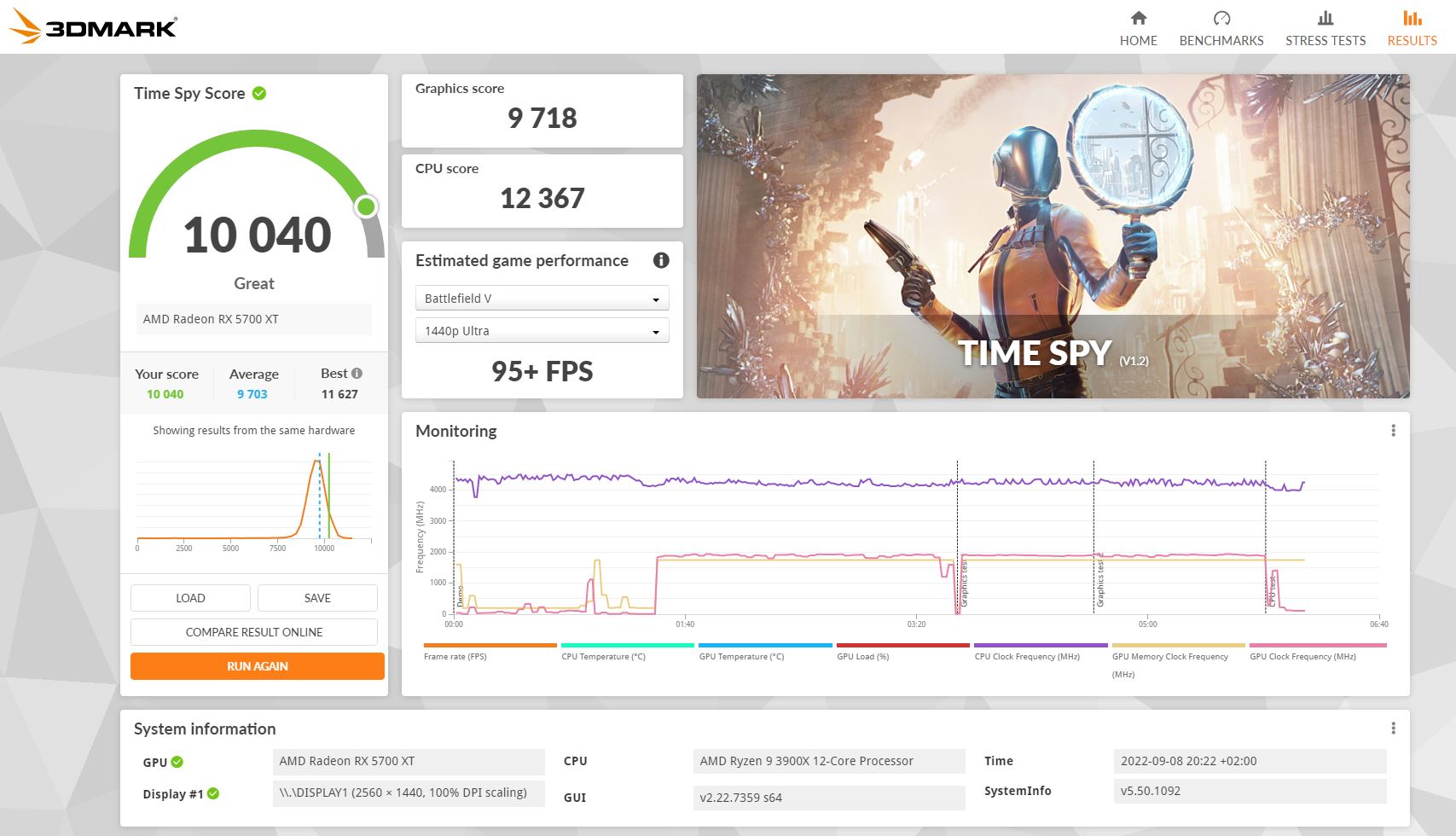Click SystemInfo version v5.50.1092
Screen dimensions: 1456x836
(x=1250, y=791)
